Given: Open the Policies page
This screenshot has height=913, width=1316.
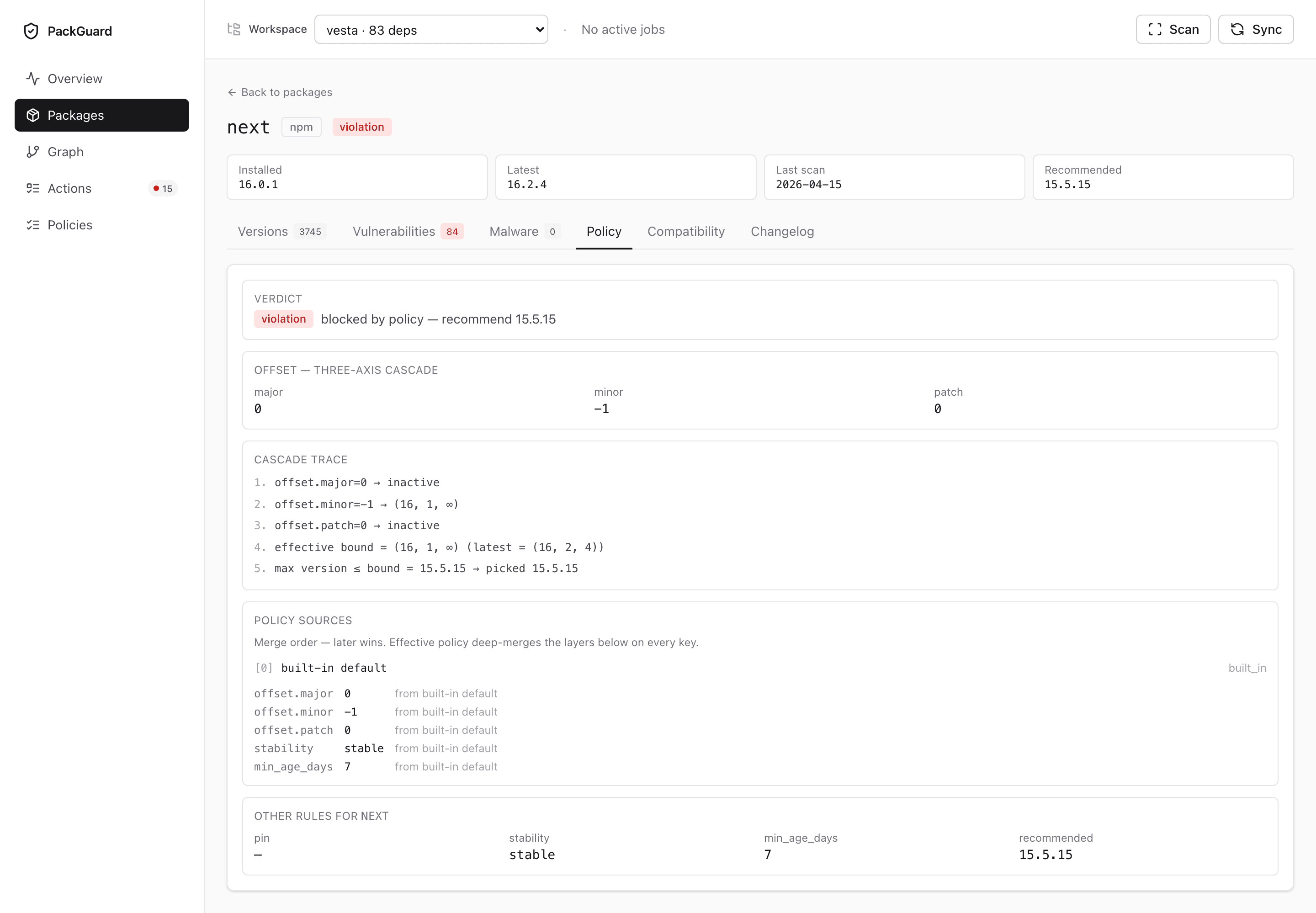Looking at the screenshot, I should (x=102, y=225).
